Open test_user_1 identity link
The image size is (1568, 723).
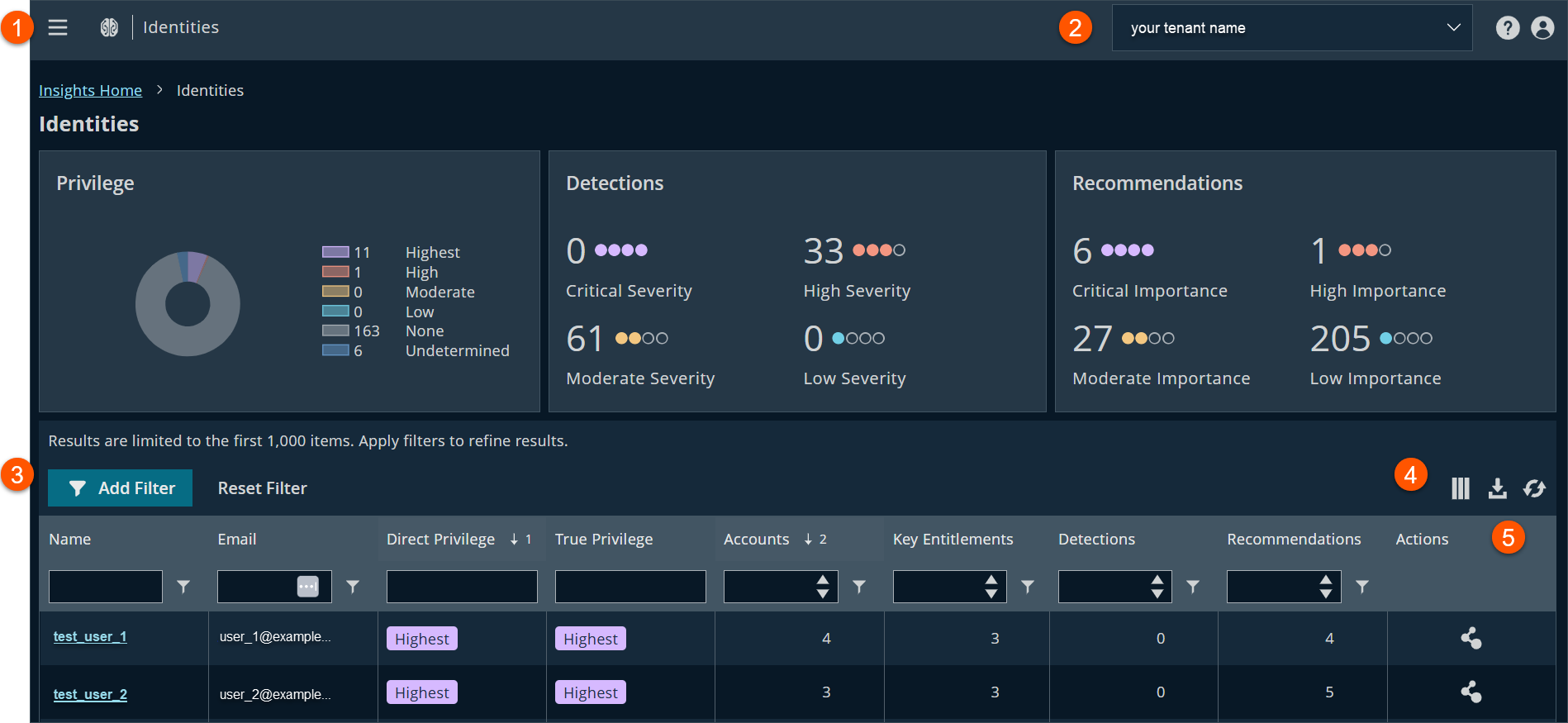[x=90, y=636]
